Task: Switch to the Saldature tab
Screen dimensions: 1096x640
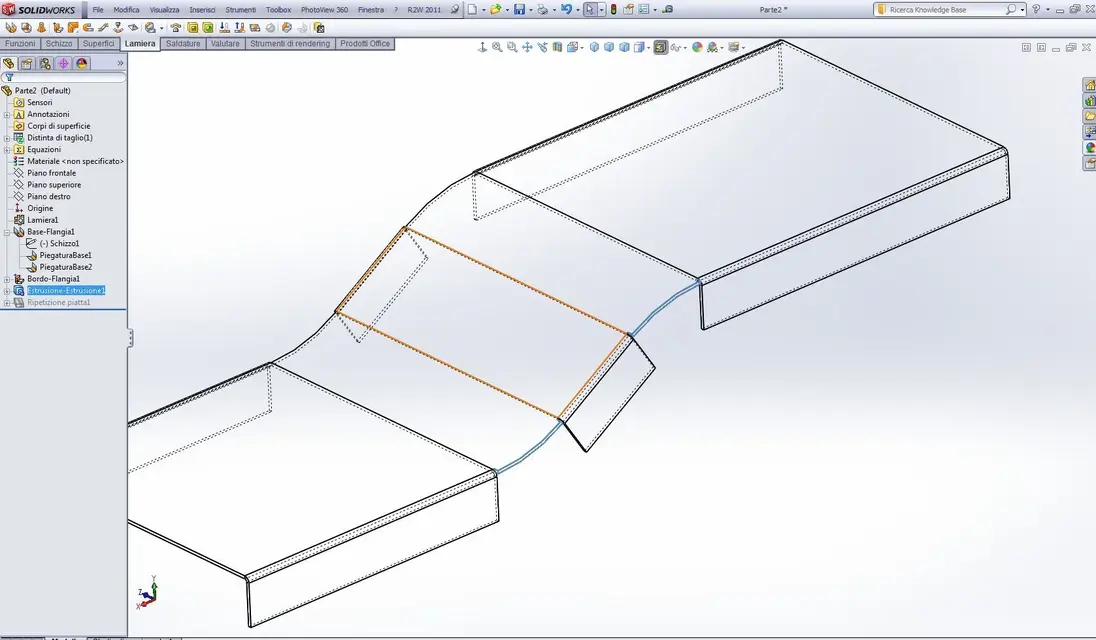Action: pos(183,43)
